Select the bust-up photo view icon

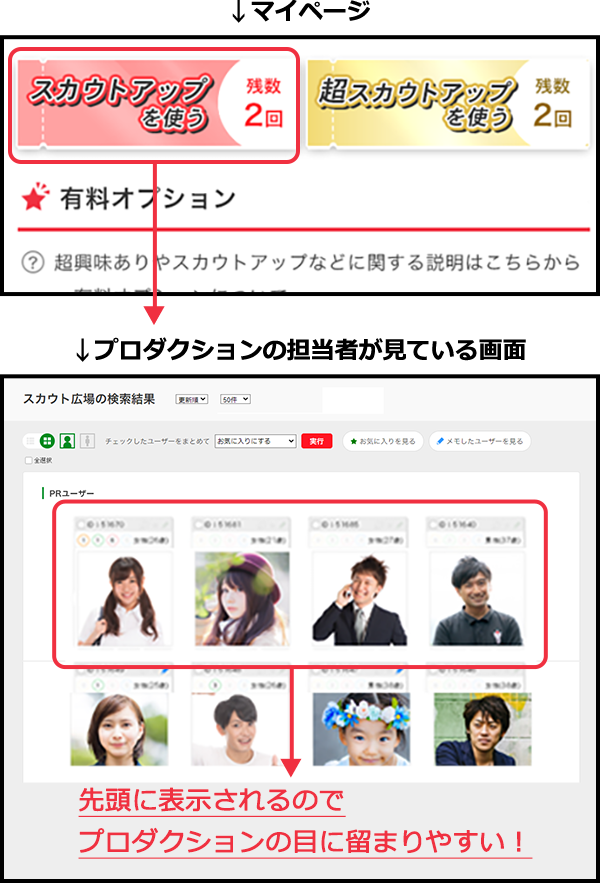click(x=68, y=441)
